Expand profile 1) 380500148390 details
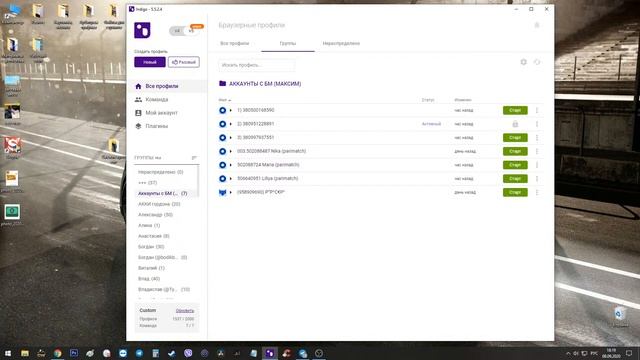Image resolution: width=640 pixels, height=360 pixels. click(231, 110)
